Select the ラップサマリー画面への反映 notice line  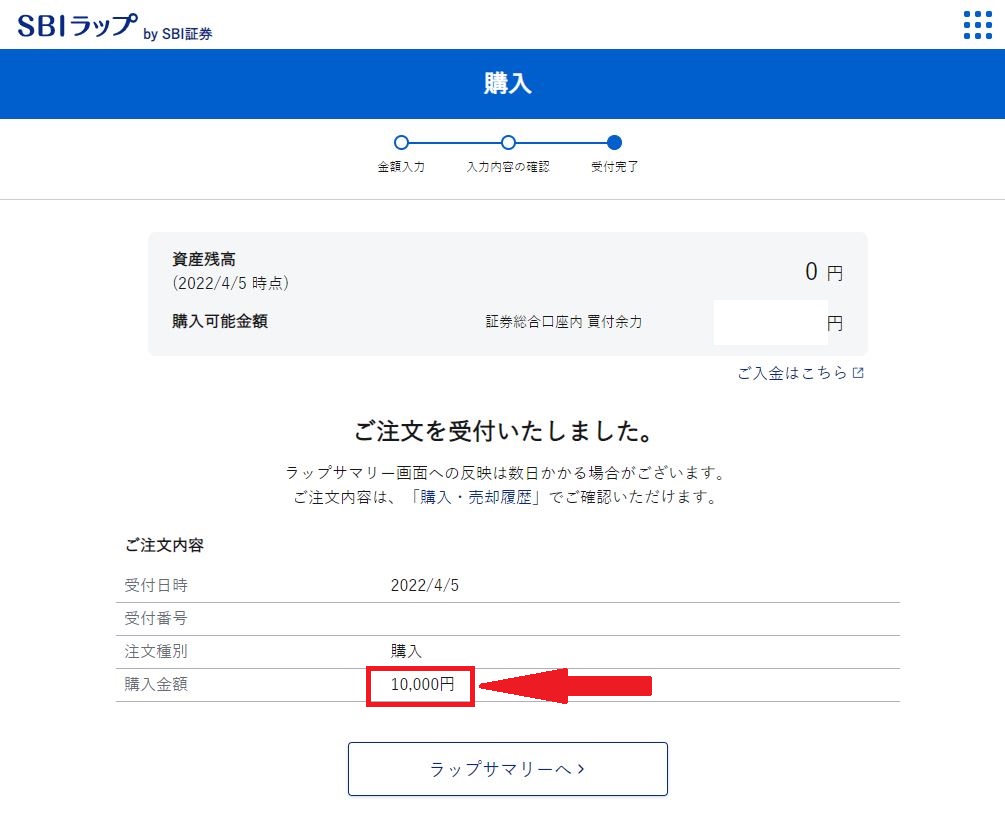click(x=506, y=473)
